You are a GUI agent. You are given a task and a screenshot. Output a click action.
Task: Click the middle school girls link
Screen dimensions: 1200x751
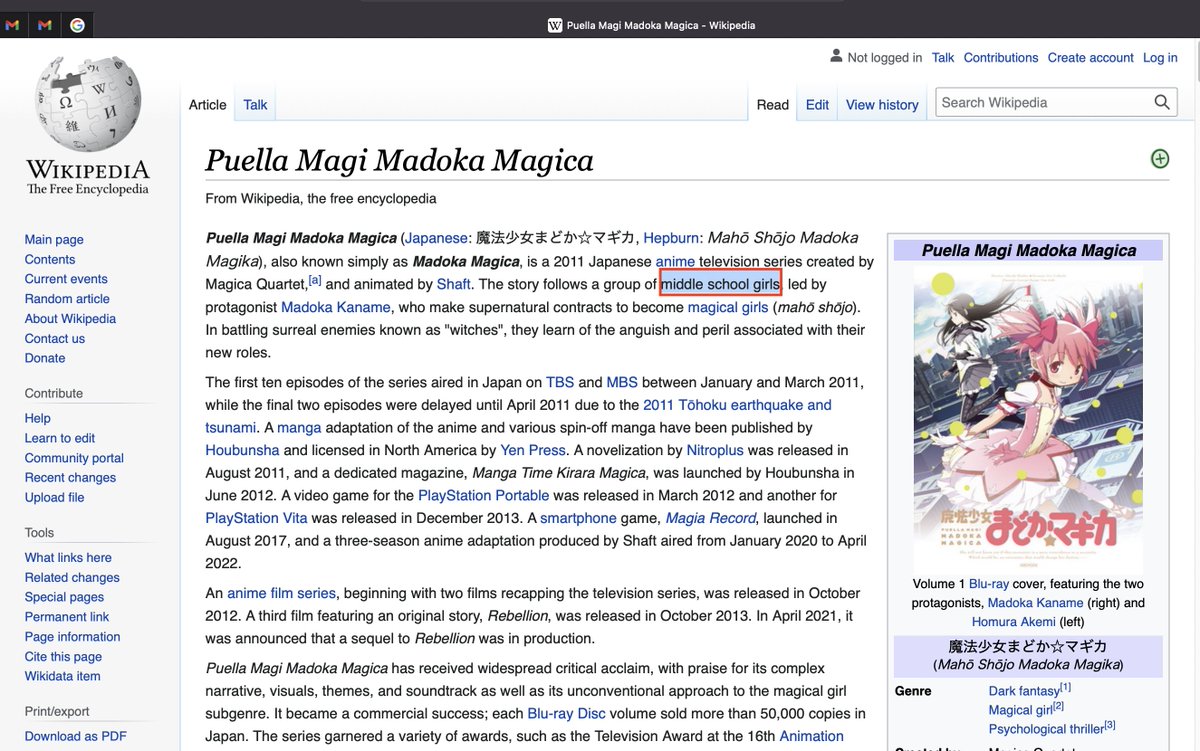point(720,284)
